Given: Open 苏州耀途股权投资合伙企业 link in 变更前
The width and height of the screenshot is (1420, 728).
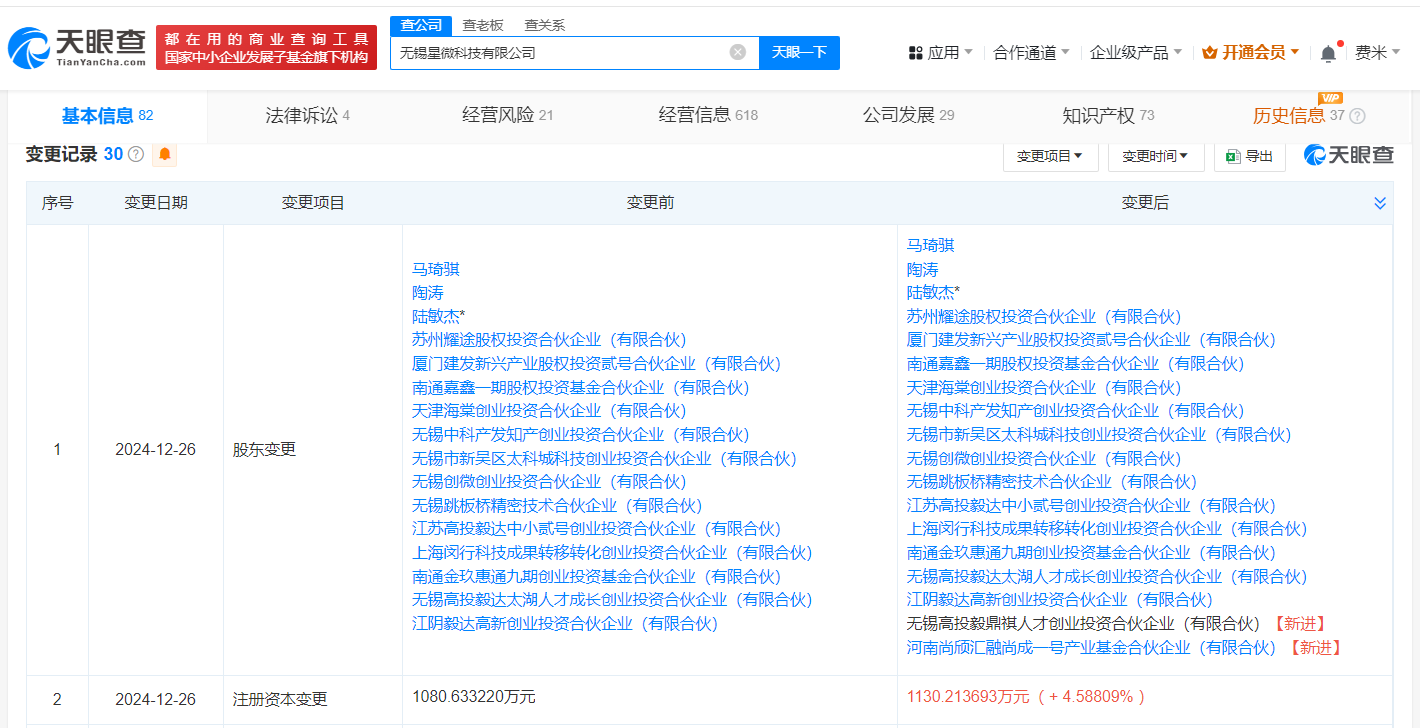Looking at the screenshot, I should pos(549,340).
